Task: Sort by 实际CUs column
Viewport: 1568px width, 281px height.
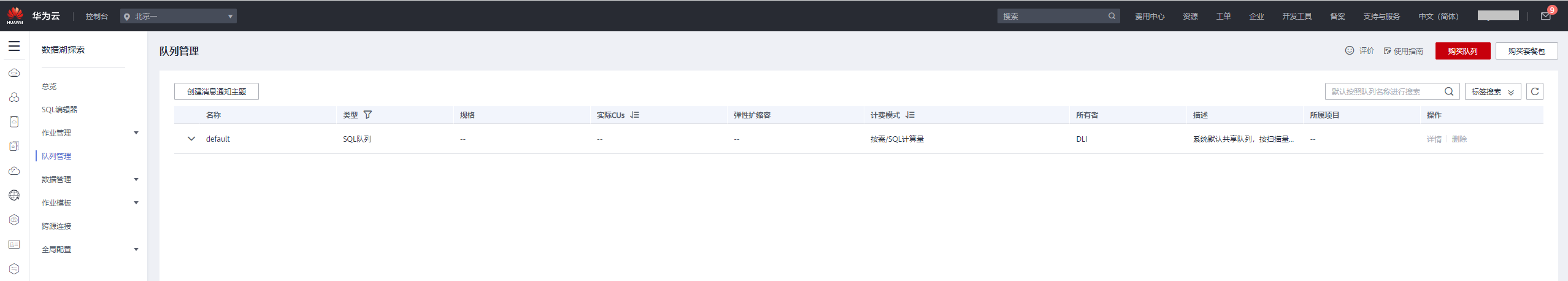Action: coord(634,115)
